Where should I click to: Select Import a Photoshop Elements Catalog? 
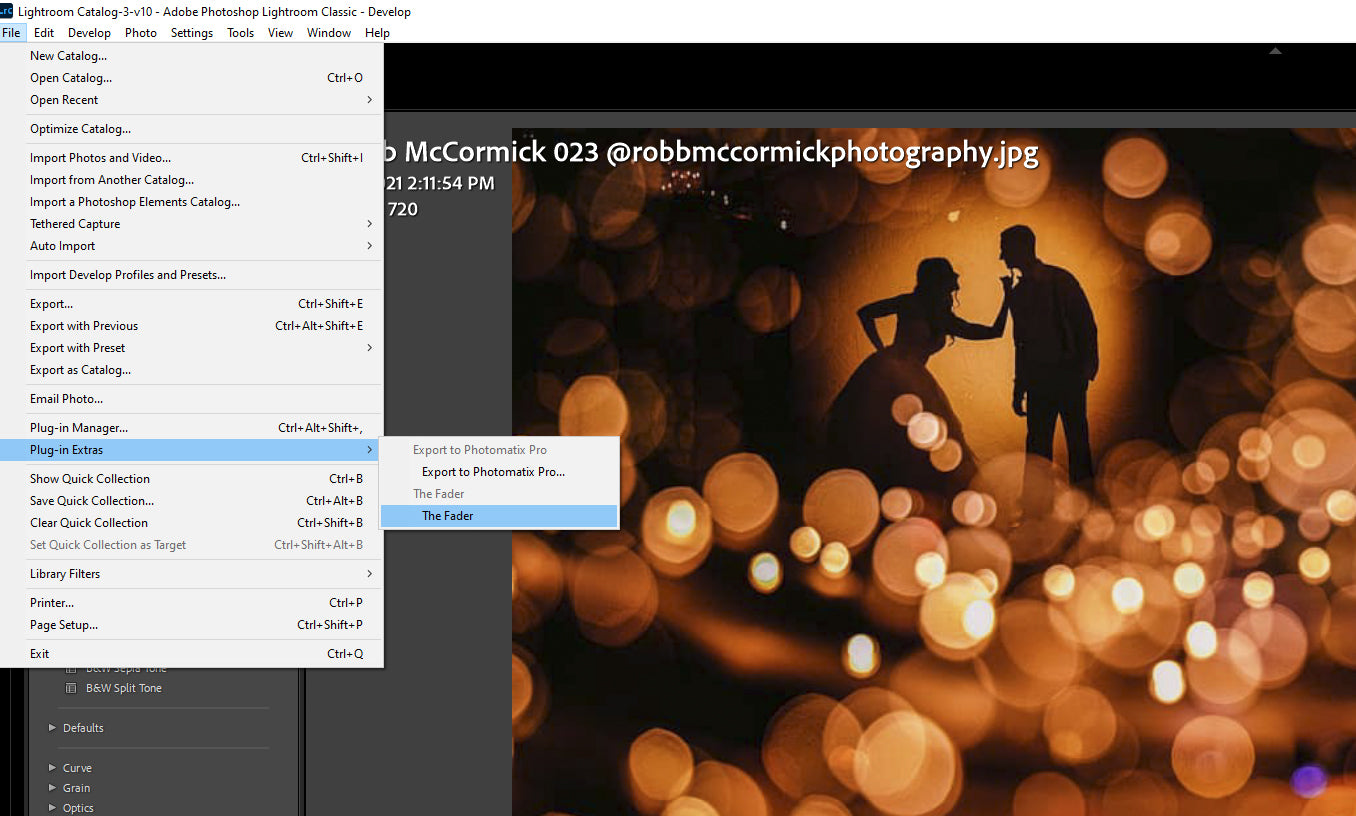click(191, 202)
